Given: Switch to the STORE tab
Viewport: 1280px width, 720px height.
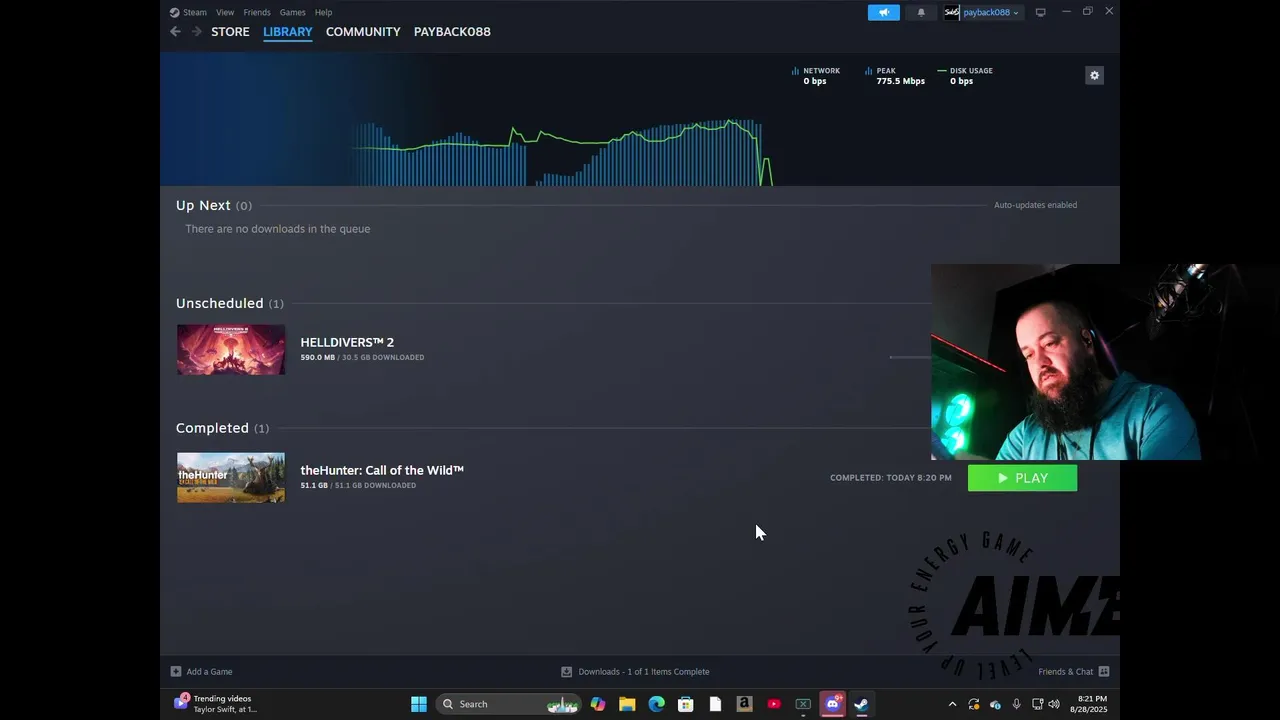Looking at the screenshot, I should [230, 32].
